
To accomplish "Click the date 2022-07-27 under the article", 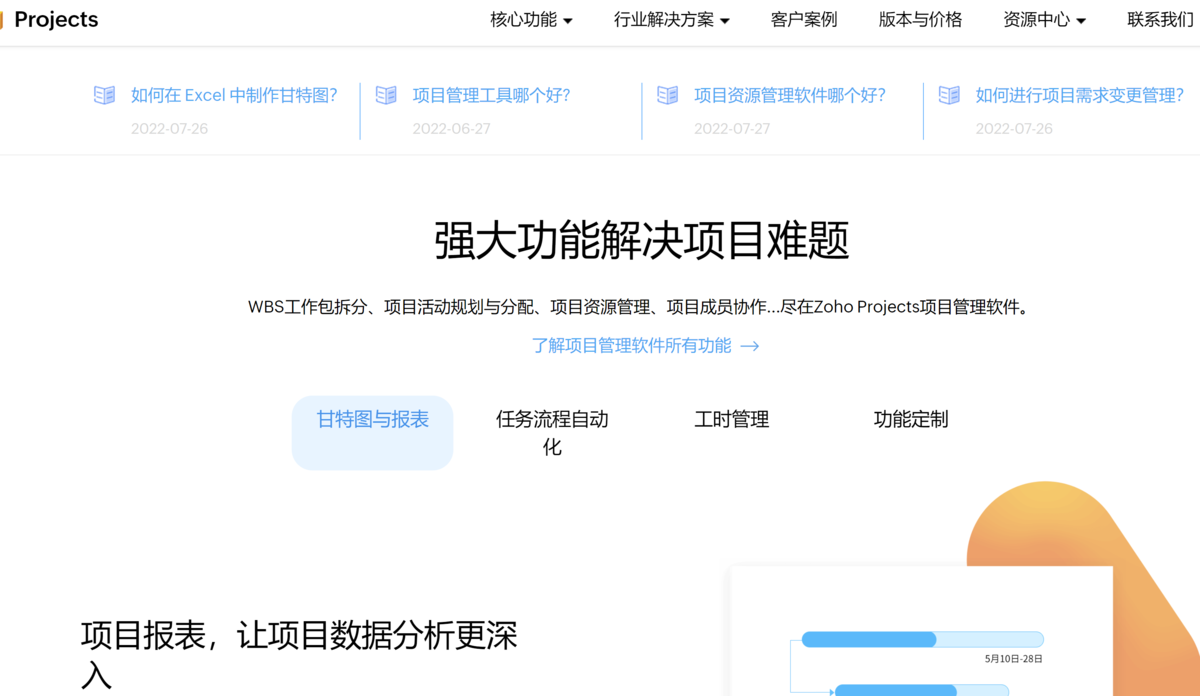I will pyautogui.click(x=732, y=129).
